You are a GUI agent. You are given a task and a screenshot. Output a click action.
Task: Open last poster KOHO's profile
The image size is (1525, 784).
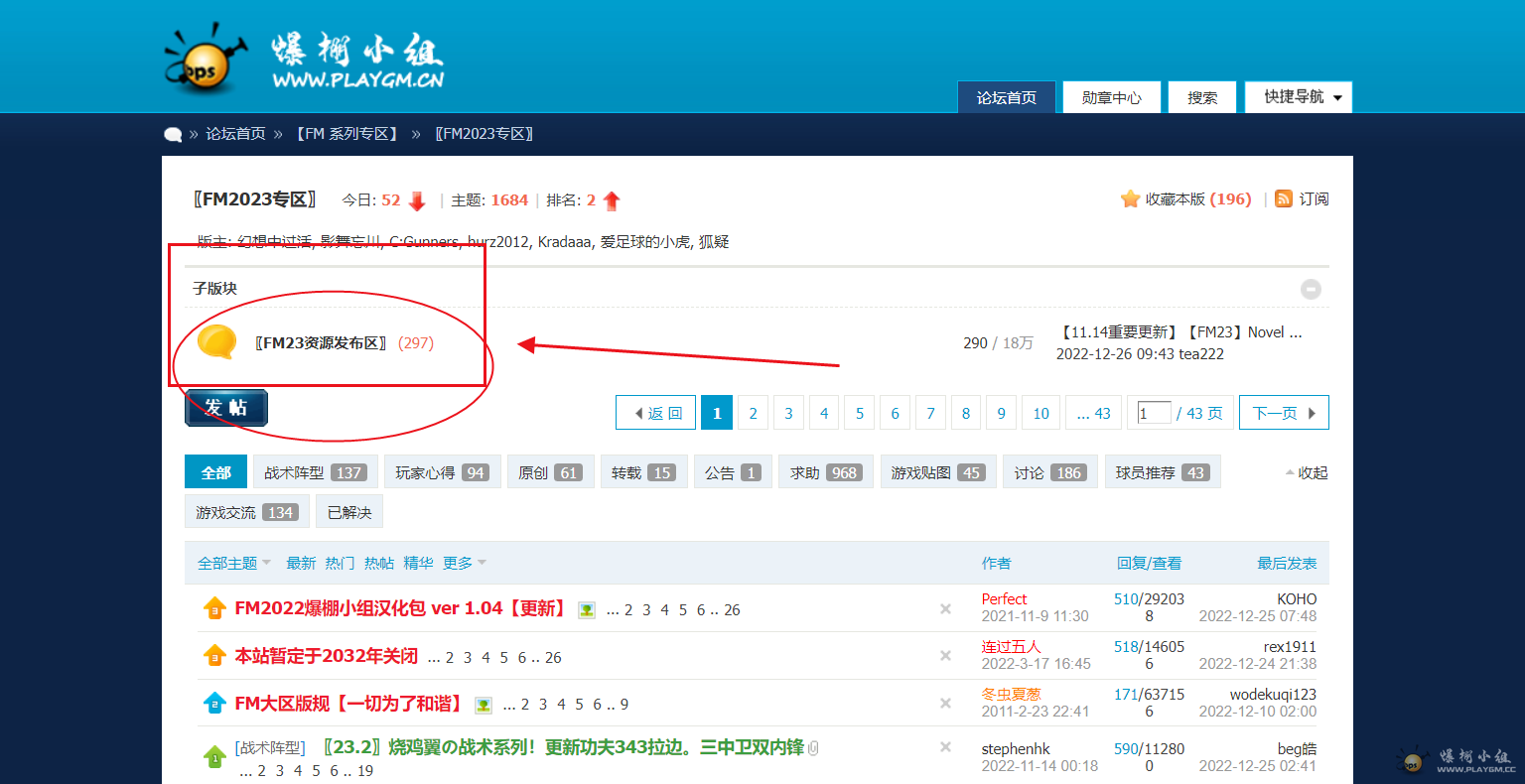coord(1297,599)
